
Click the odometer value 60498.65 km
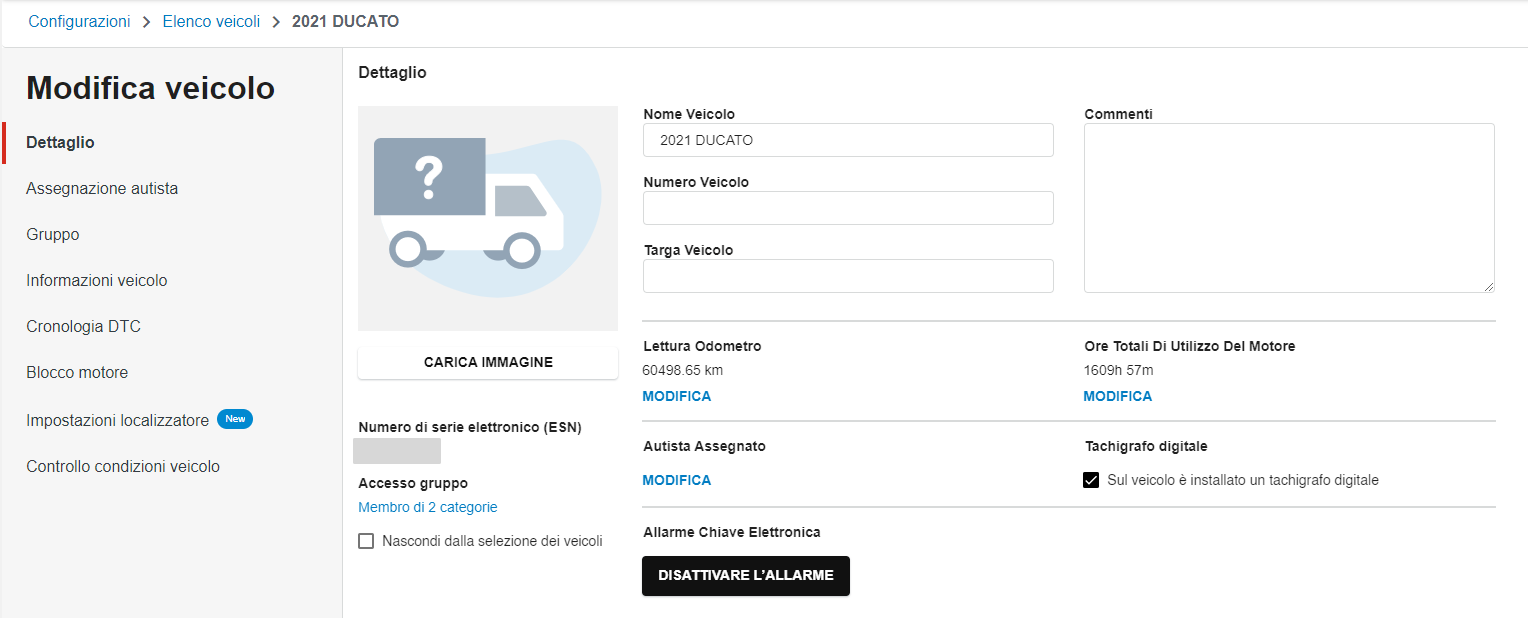coord(682,370)
